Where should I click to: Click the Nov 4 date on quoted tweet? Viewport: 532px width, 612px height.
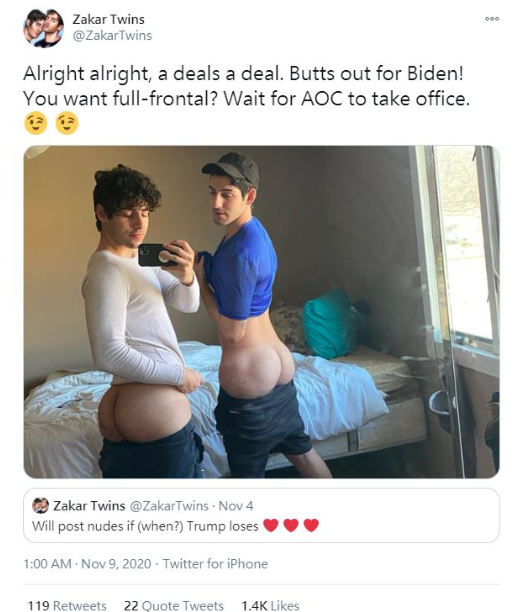coord(236,506)
